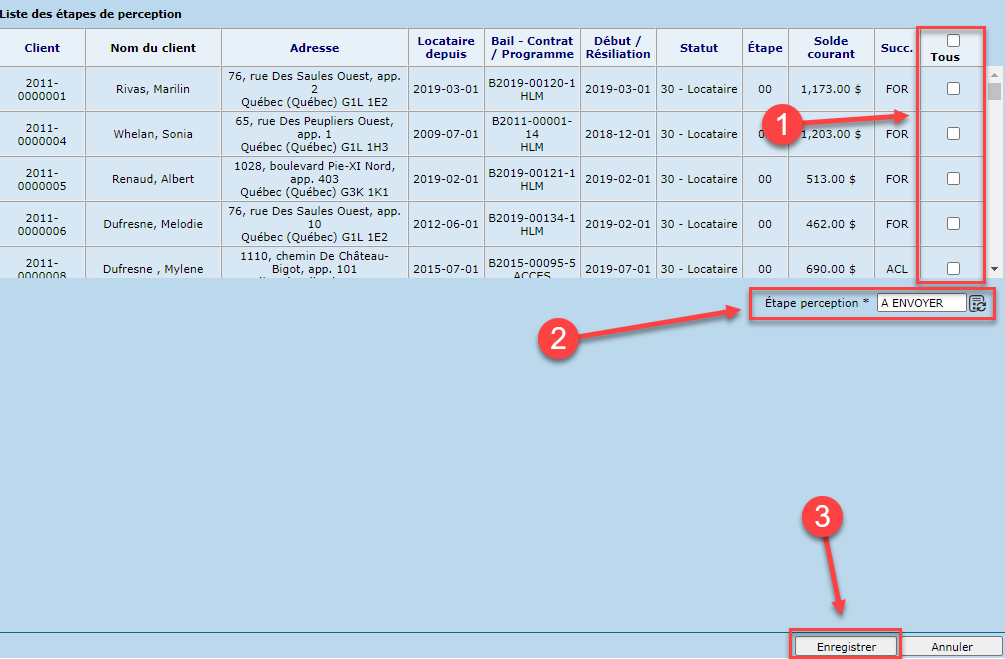Toggle the Tous select-all checkbox
Viewport: 1005px width, 659px height.
click(x=953, y=41)
